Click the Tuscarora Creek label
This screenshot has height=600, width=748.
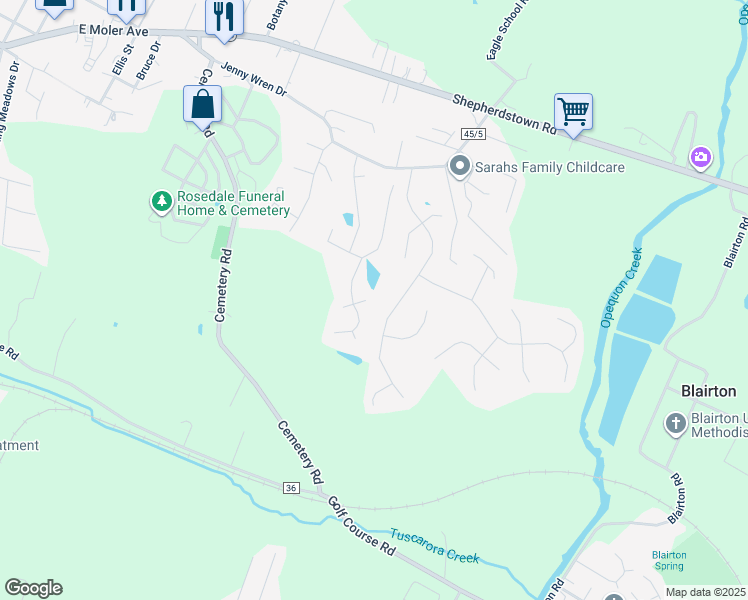point(435,546)
